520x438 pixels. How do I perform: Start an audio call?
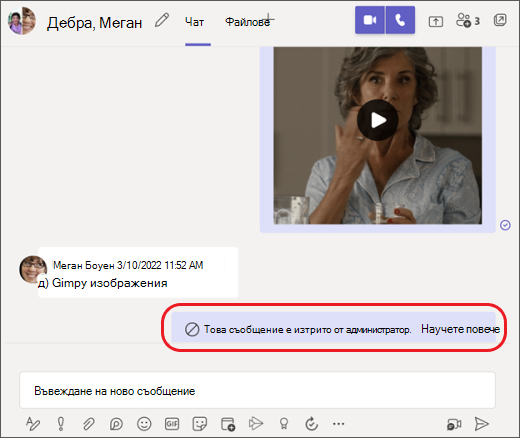tap(400, 20)
